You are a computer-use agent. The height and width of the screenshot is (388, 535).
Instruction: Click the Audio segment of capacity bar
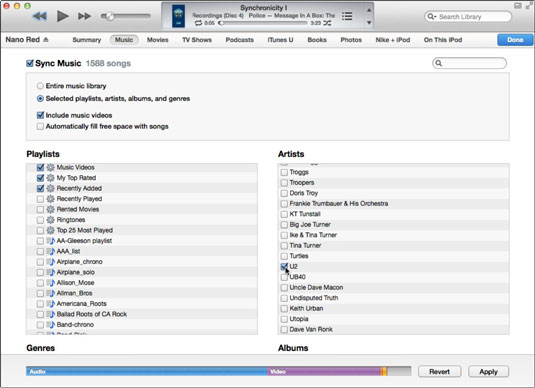pyautogui.click(x=147, y=372)
